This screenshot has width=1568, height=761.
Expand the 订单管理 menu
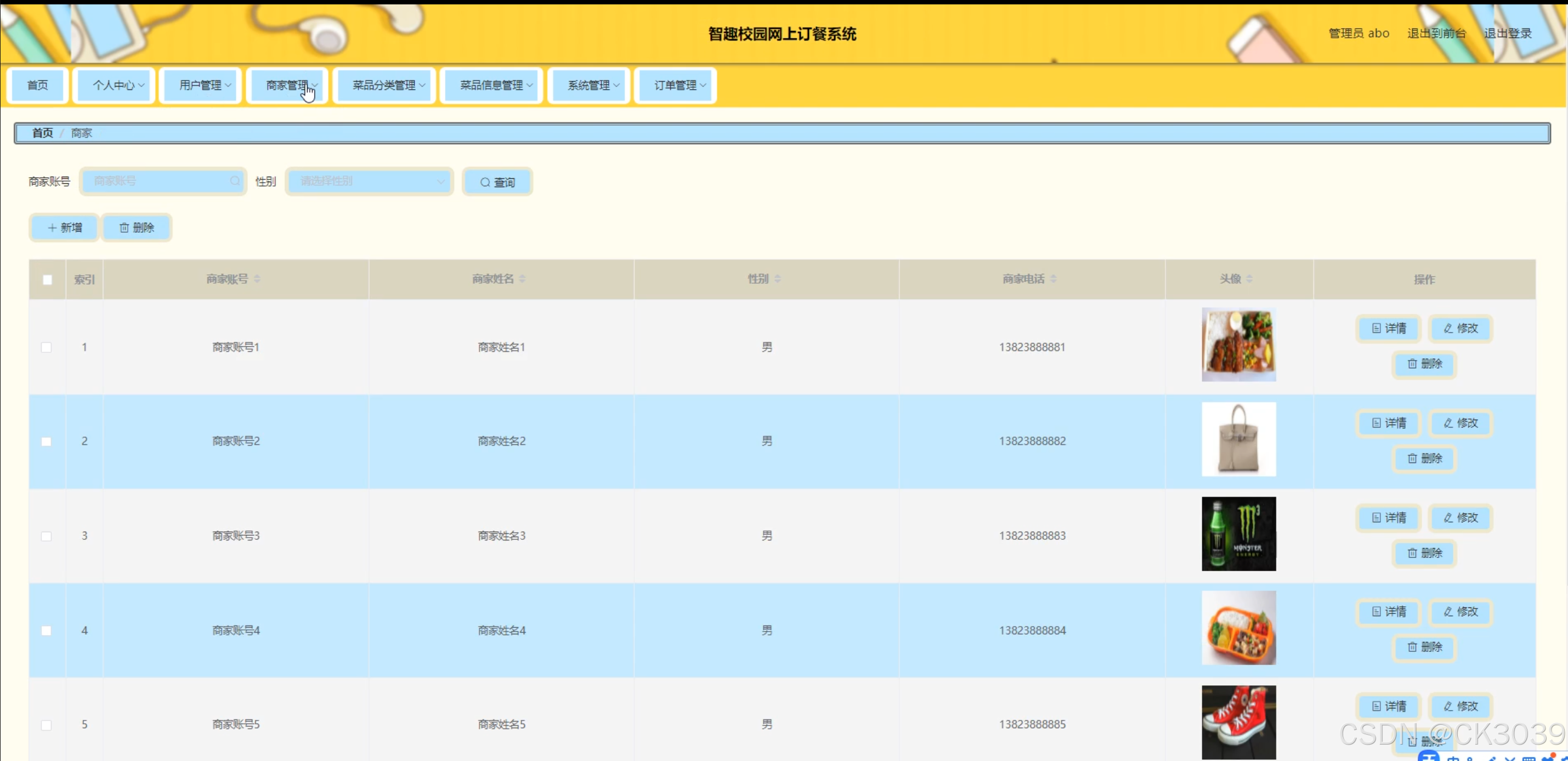[675, 85]
